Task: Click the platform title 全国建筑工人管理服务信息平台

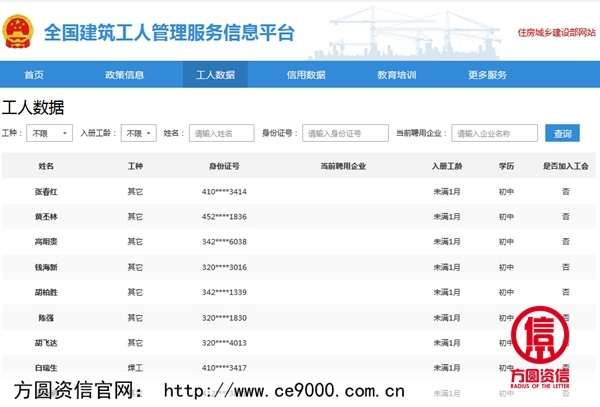Action: 169,33
